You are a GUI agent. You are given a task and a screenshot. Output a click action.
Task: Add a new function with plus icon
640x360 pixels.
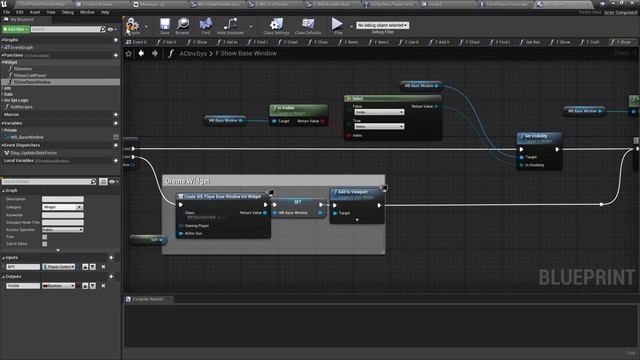(x=116, y=55)
